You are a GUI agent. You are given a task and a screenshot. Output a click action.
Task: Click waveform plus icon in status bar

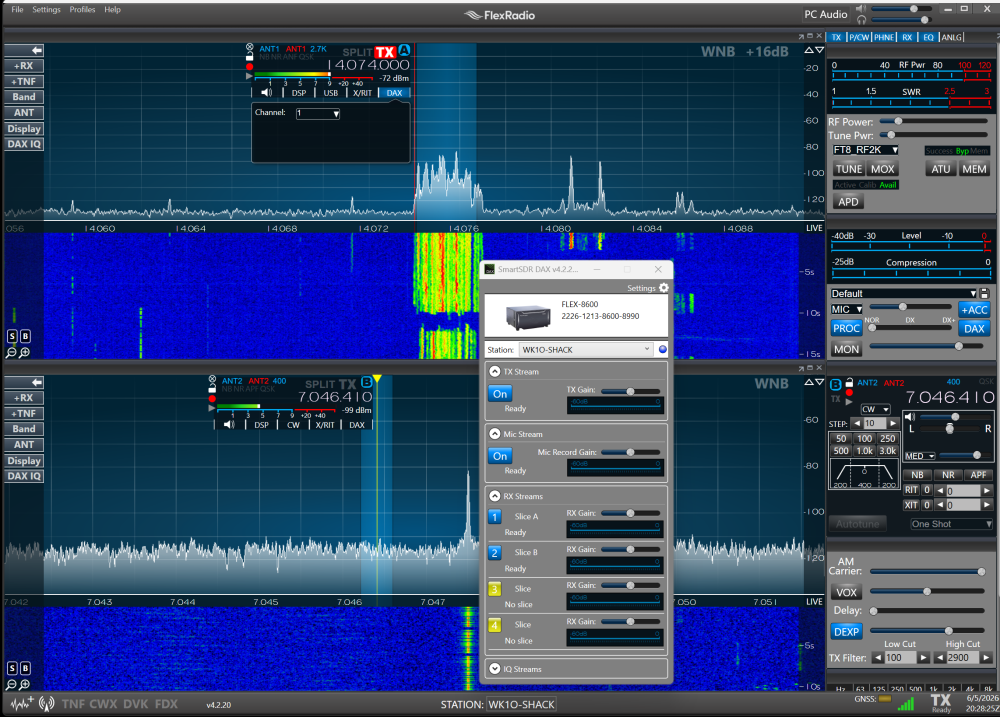(22, 704)
